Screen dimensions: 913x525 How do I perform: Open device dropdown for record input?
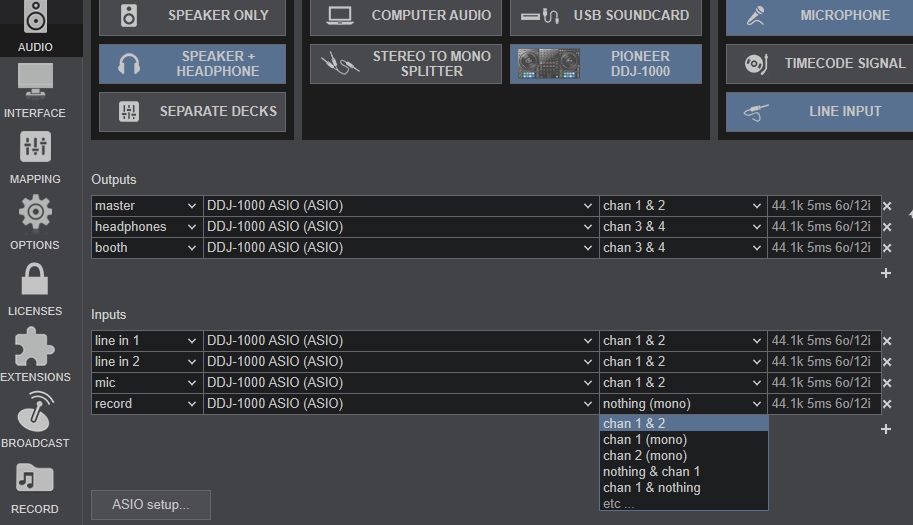point(401,403)
